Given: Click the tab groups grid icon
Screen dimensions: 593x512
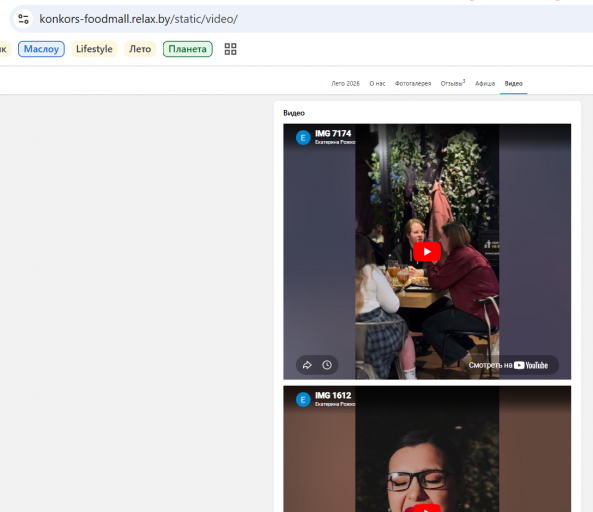Looking at the screenshot, I should (x=230, y=49).
